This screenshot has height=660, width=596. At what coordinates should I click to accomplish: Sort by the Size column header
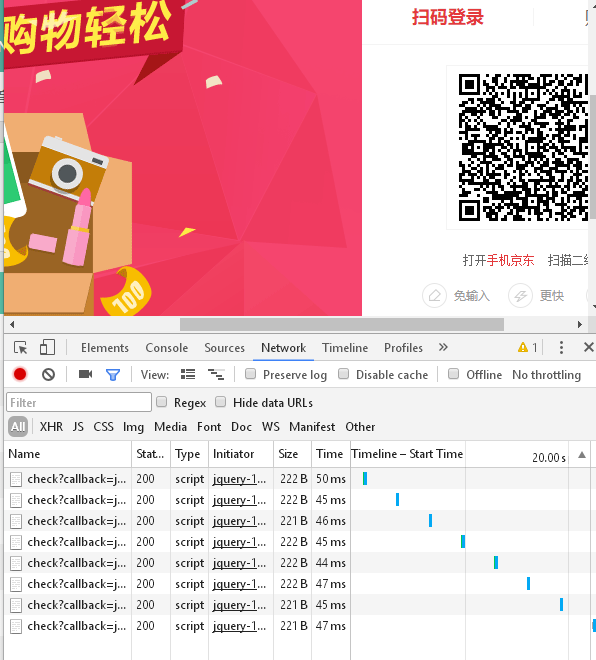(x=293, y=454)
